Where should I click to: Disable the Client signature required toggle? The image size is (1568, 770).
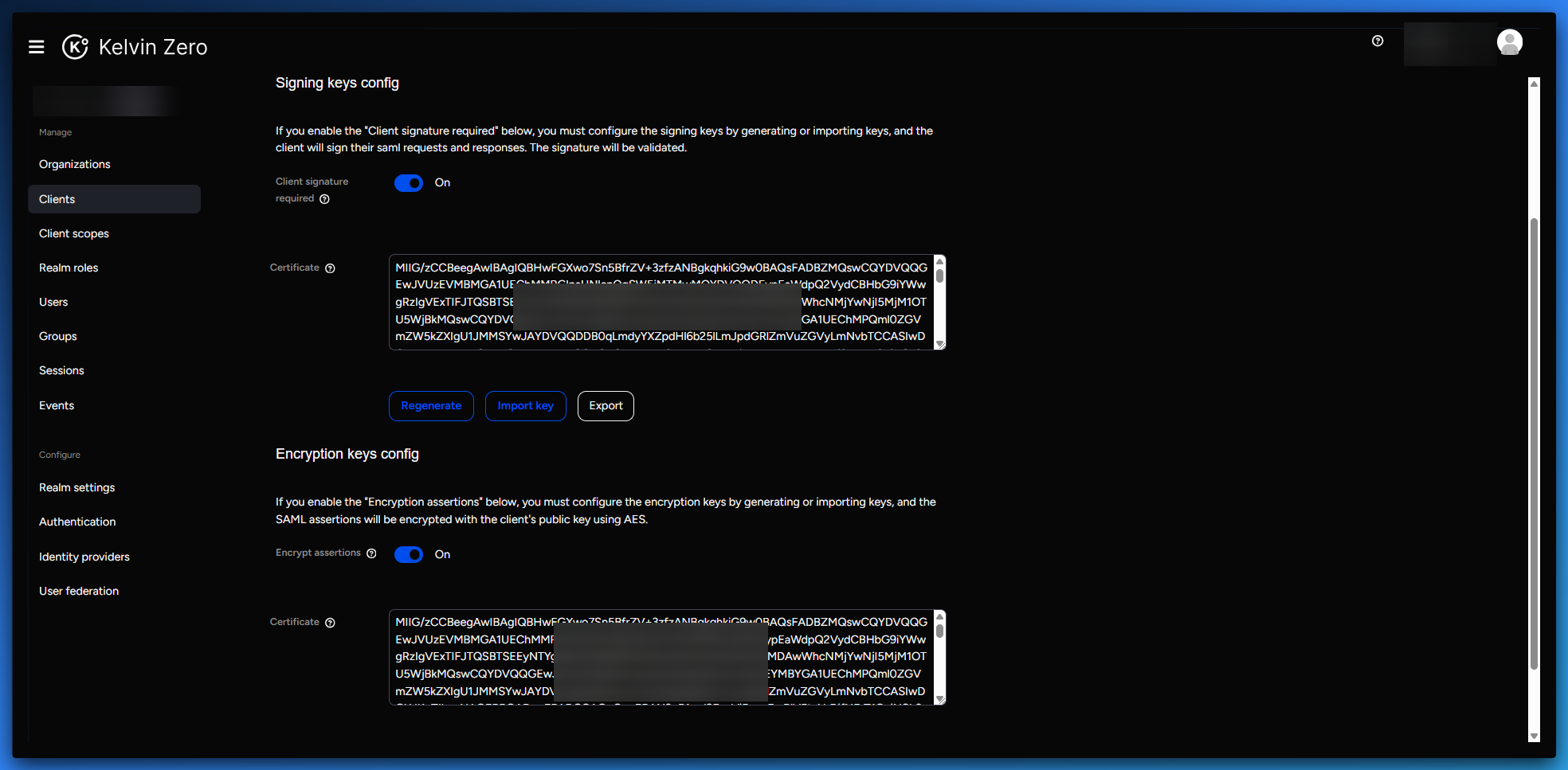click(x=409, y=183)
